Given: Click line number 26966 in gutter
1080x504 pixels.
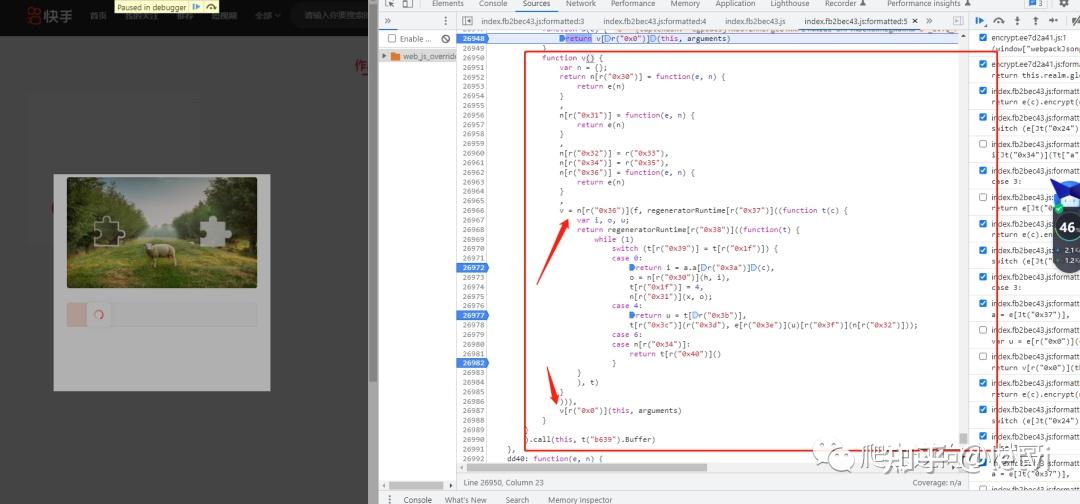Looking at the screenshot, I should 475,210.
